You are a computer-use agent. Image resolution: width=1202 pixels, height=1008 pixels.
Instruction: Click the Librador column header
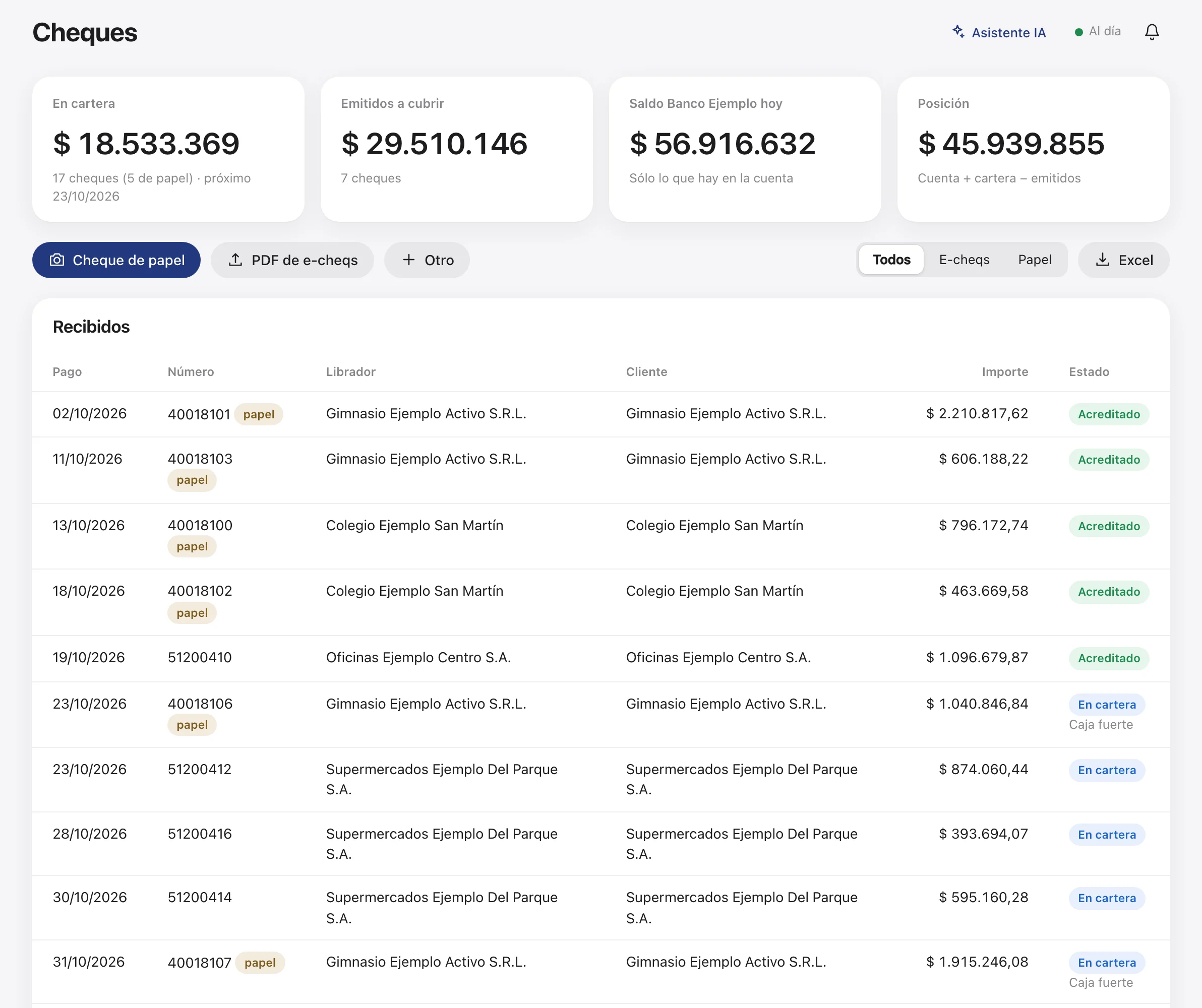[351, 372]
